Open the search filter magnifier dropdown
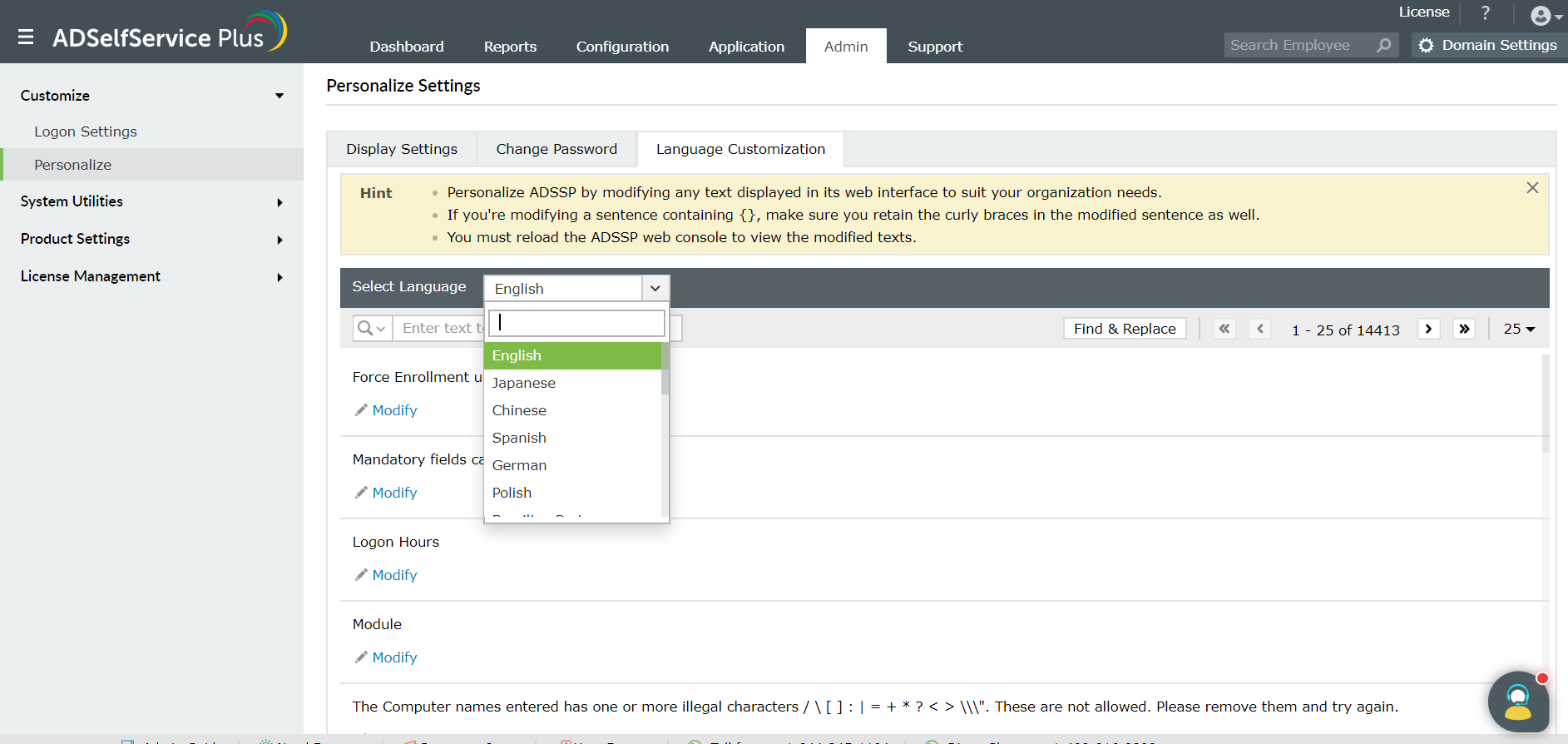 click(x=372, y=328)
